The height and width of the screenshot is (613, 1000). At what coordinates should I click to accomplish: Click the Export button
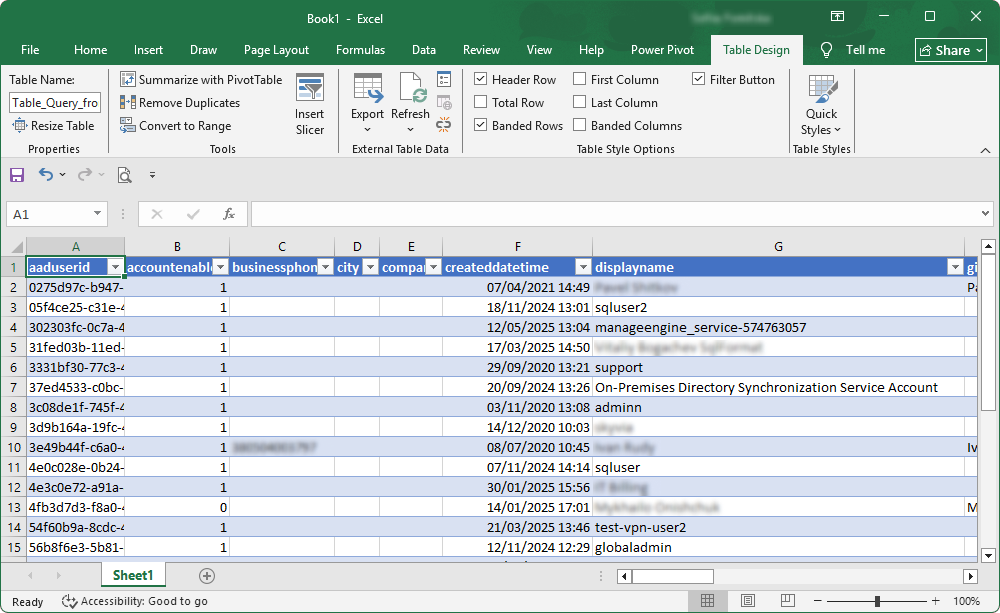click(x=368, y=100)
